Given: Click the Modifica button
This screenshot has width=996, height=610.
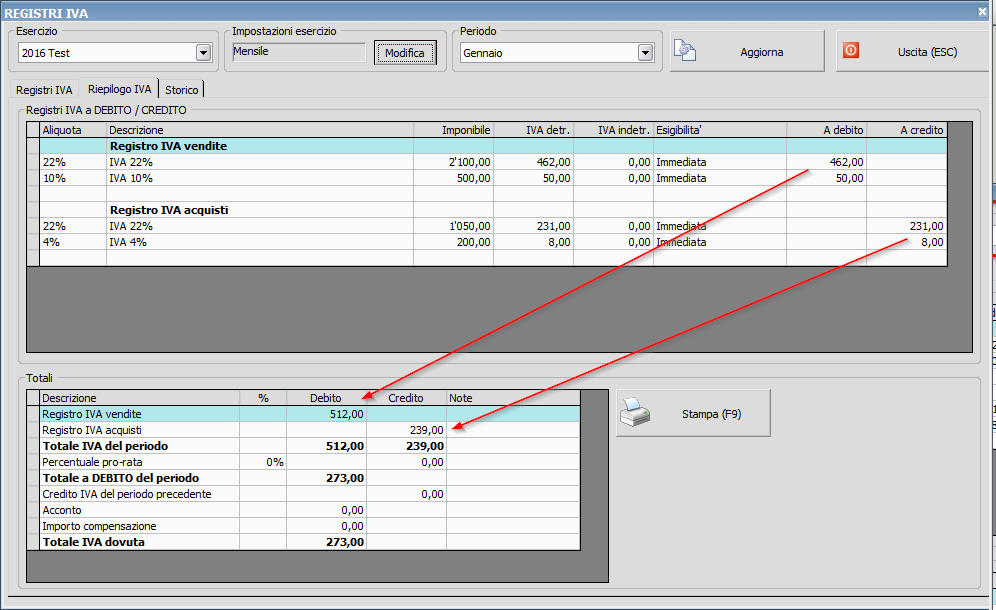Looking at the screenshot, I should (405, 53).
